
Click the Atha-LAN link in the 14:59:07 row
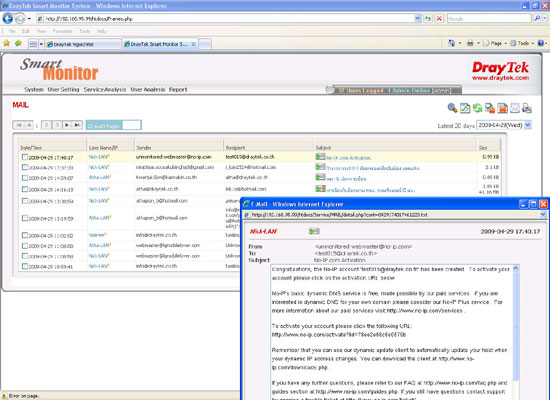(100, 177)
